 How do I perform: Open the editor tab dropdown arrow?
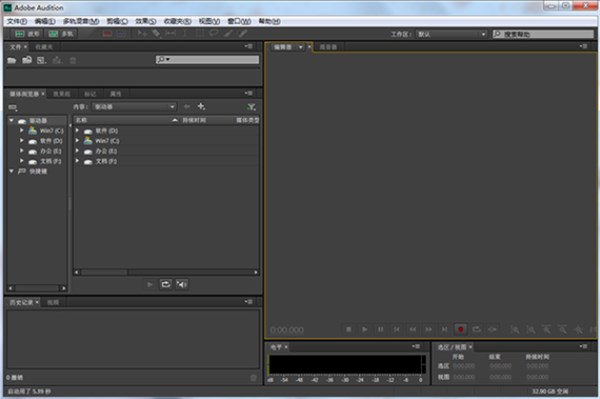tap(300, 47)
